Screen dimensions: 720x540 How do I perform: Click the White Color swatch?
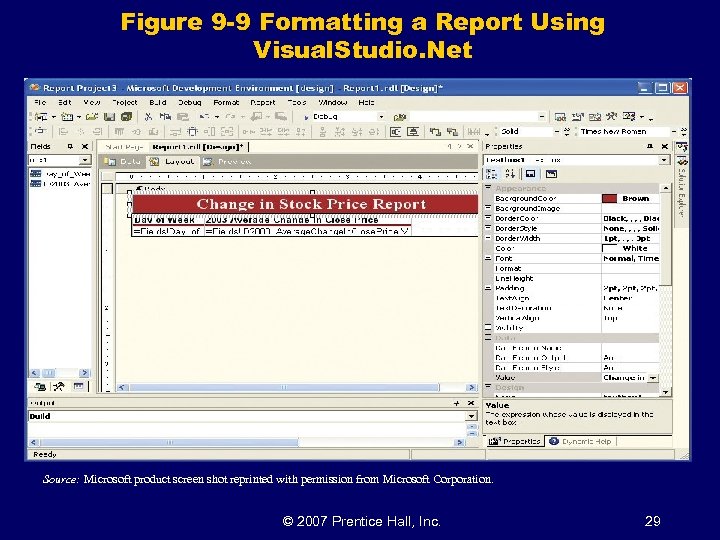(609, 248)
